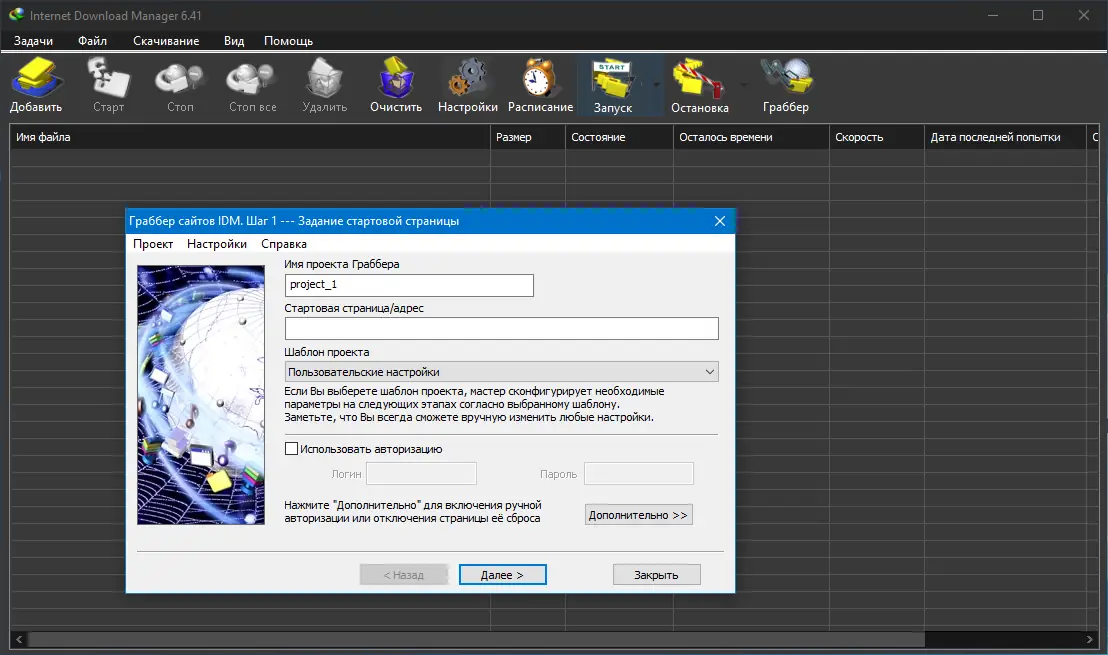
Task: Open the Помощь menu
Action: coord(288,41)
